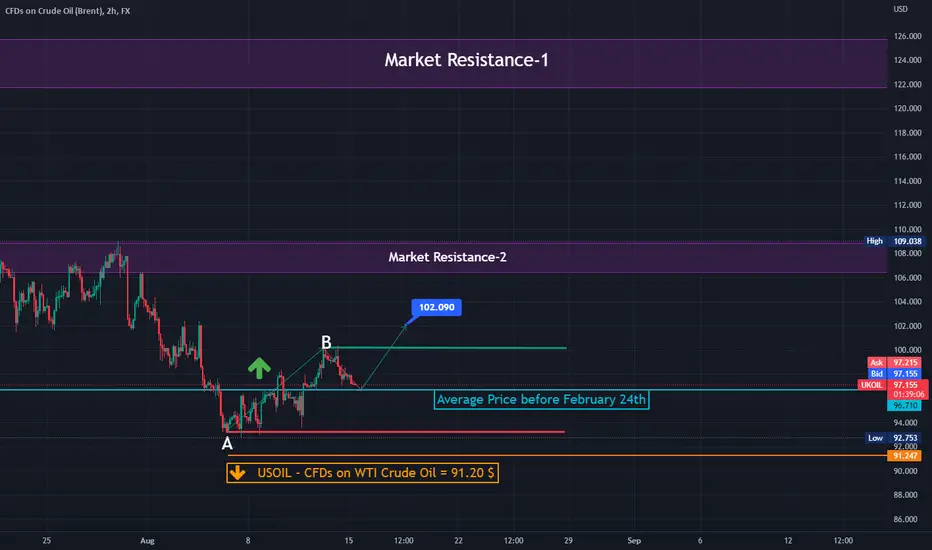
Task: Click the orange 91.247 price tag
Action: point(904,455)
